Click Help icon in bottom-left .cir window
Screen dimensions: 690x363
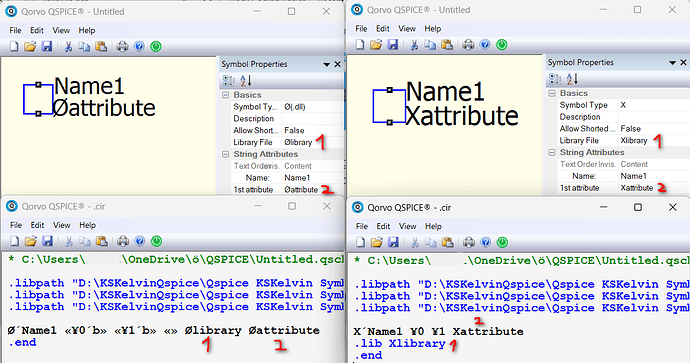coord(139,241)
